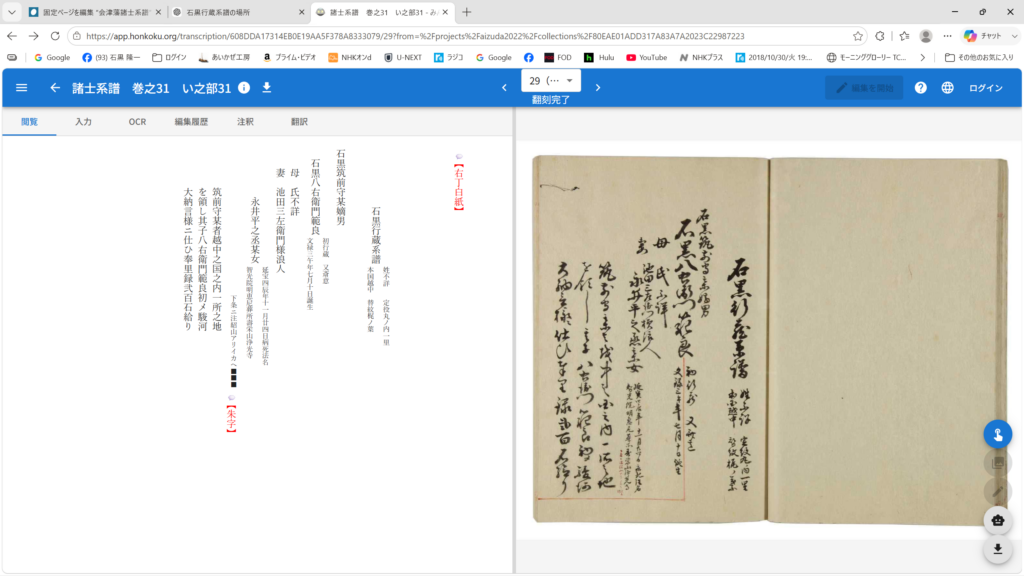Image resolution: width=1024 pixels, height=576 pixels.
Task: Click the browser address bar URL
Action: point(415,36)
